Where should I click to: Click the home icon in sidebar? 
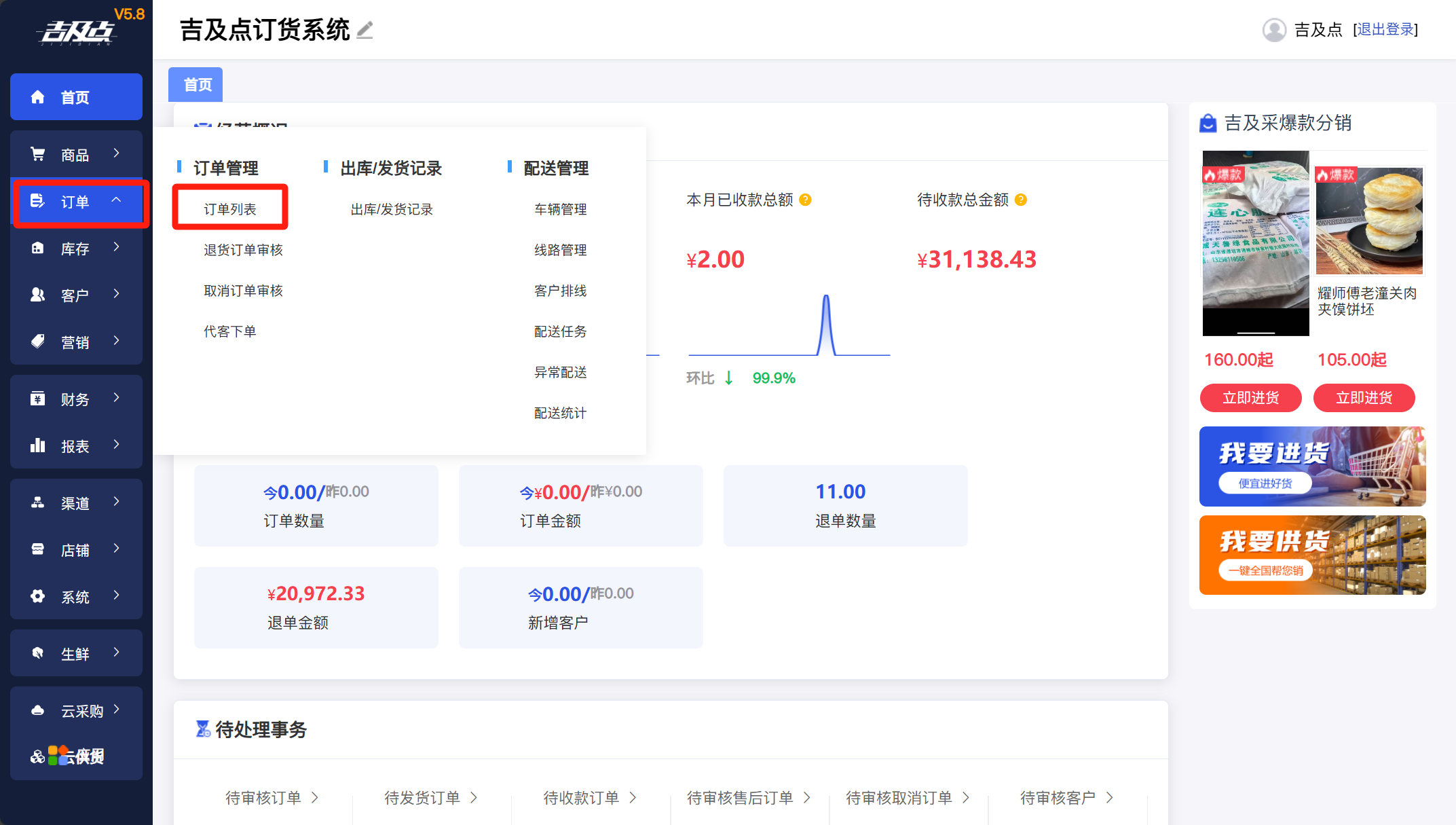coord(38,97)
